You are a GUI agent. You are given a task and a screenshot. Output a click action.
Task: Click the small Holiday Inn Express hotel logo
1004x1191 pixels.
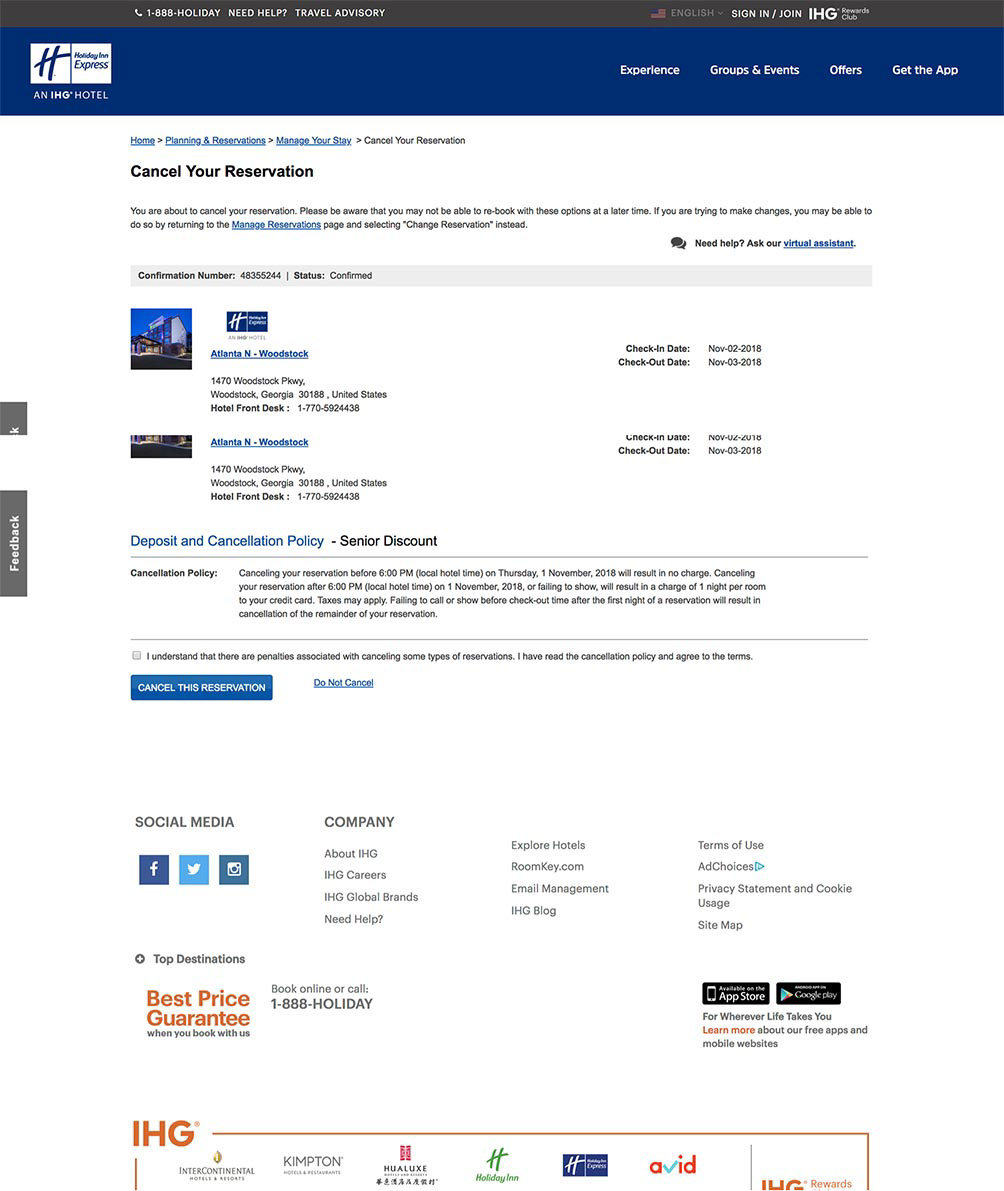point(247,324)
